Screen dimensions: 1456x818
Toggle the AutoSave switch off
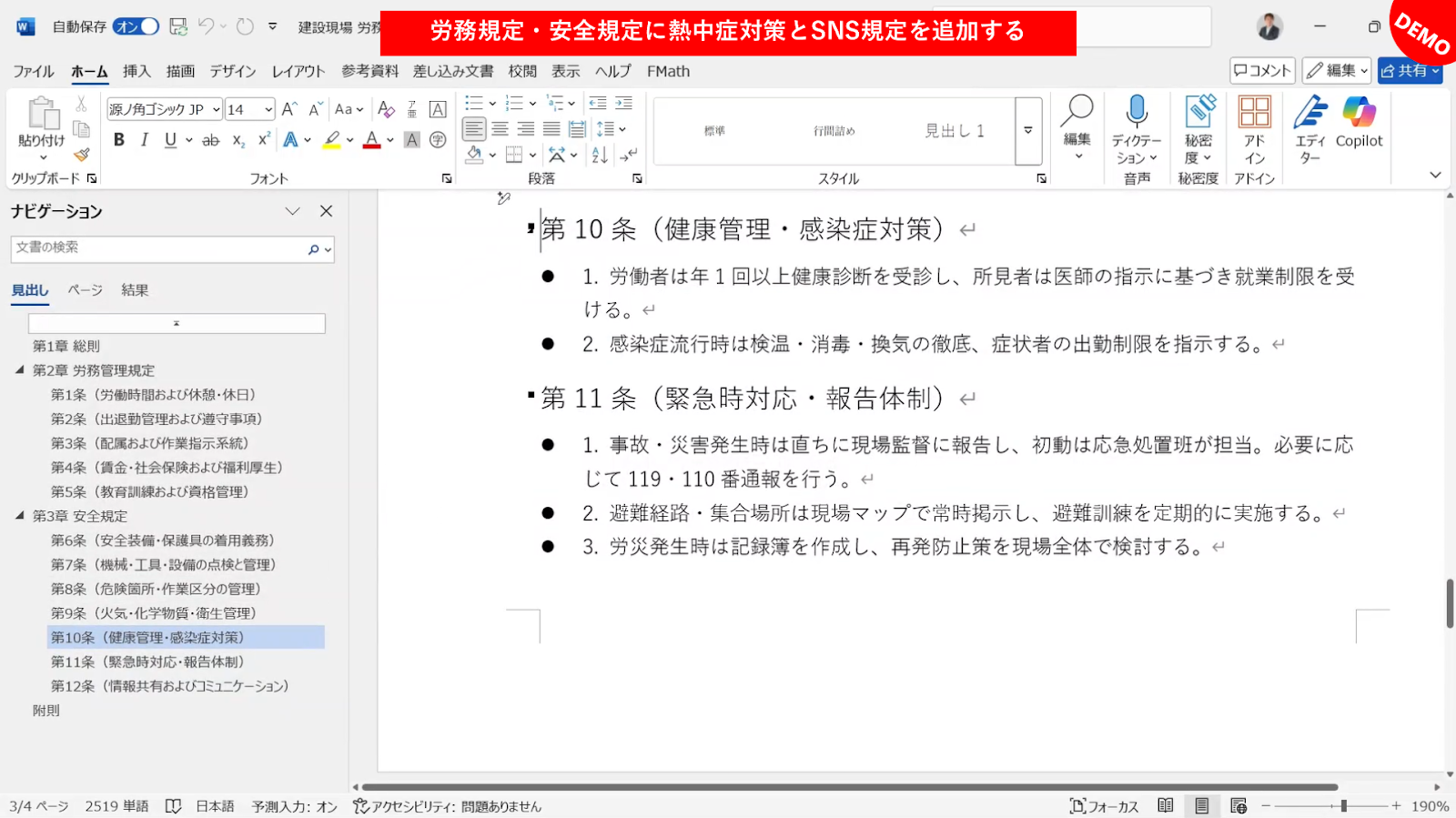click(136, 27)
